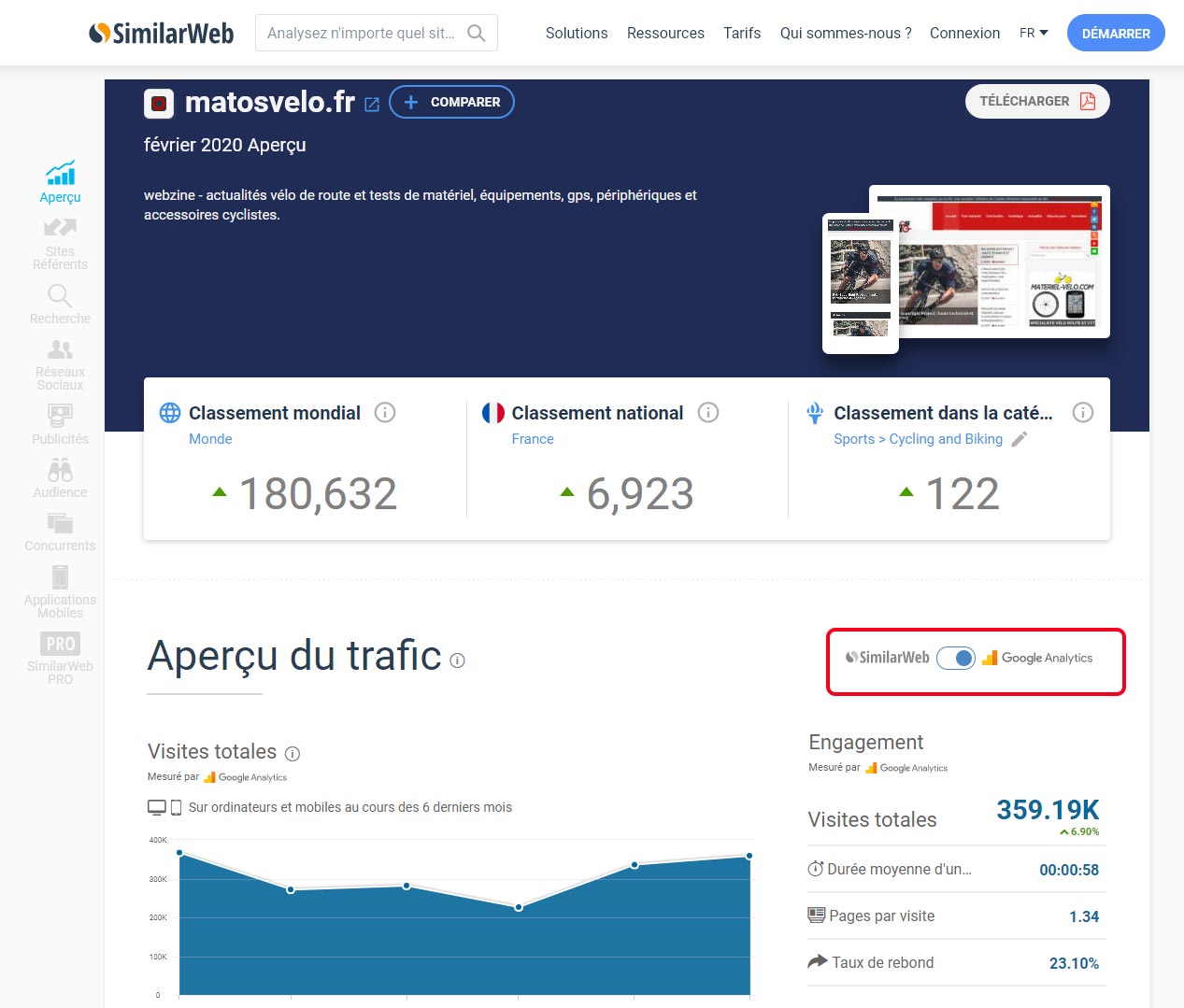Image resolution: width=1184 pixels, height=1008 pixels.
Task: Click the Monde link
Action: click(210, 439)
